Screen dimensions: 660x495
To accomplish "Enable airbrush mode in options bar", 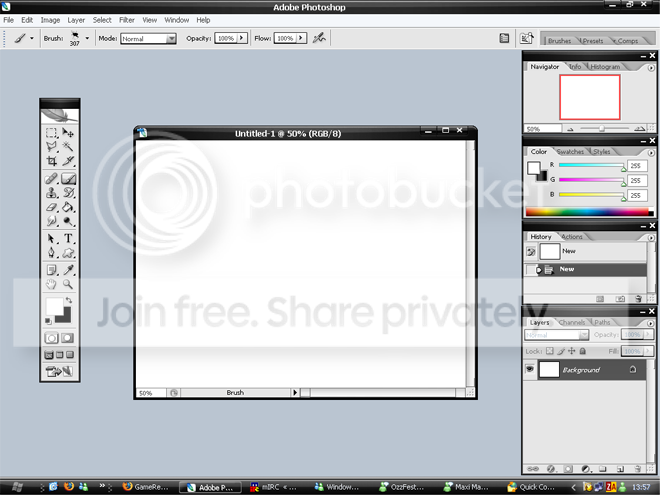I will [319, 38].
